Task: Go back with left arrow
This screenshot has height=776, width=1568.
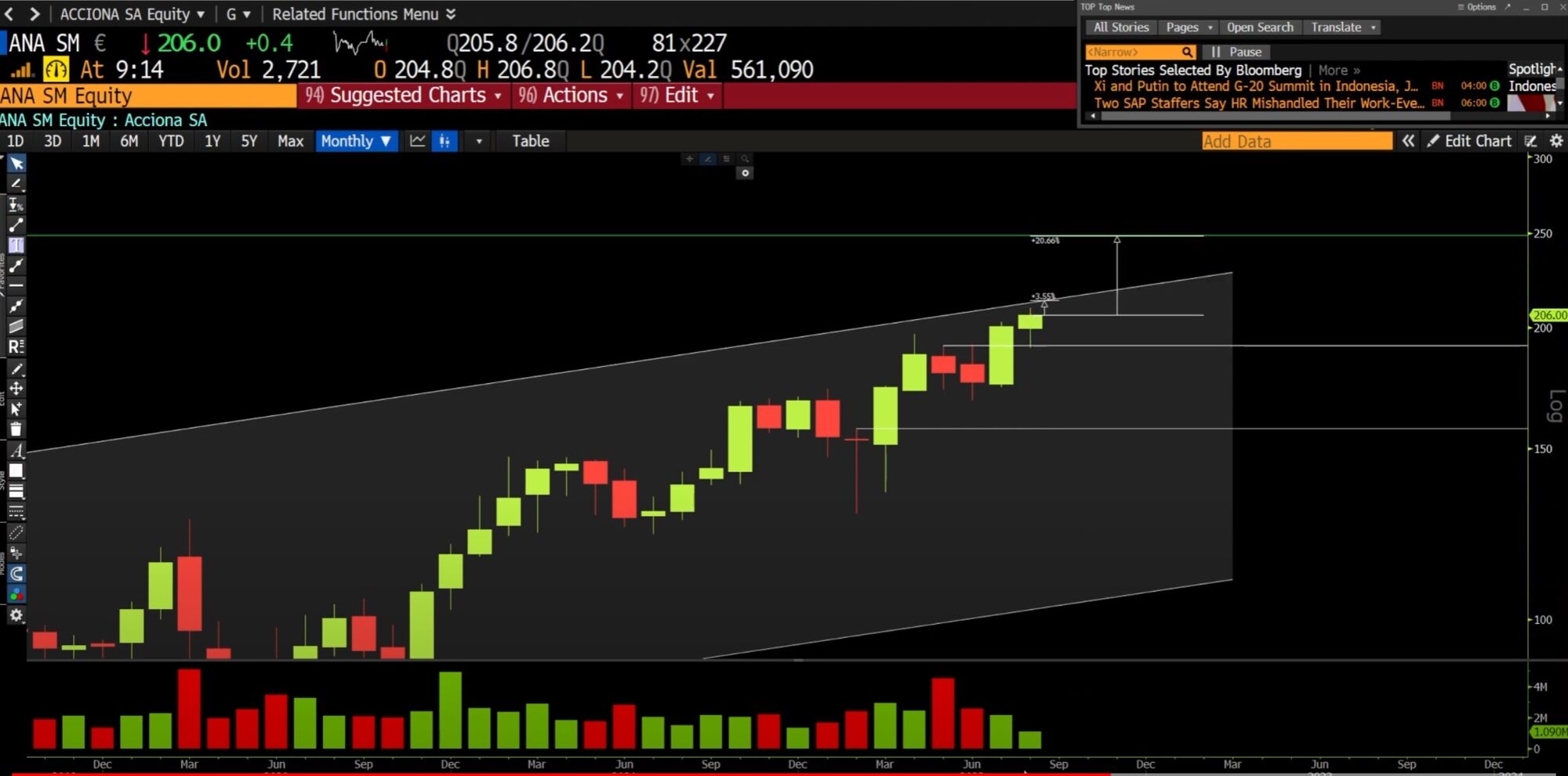Action: point(9,14)
